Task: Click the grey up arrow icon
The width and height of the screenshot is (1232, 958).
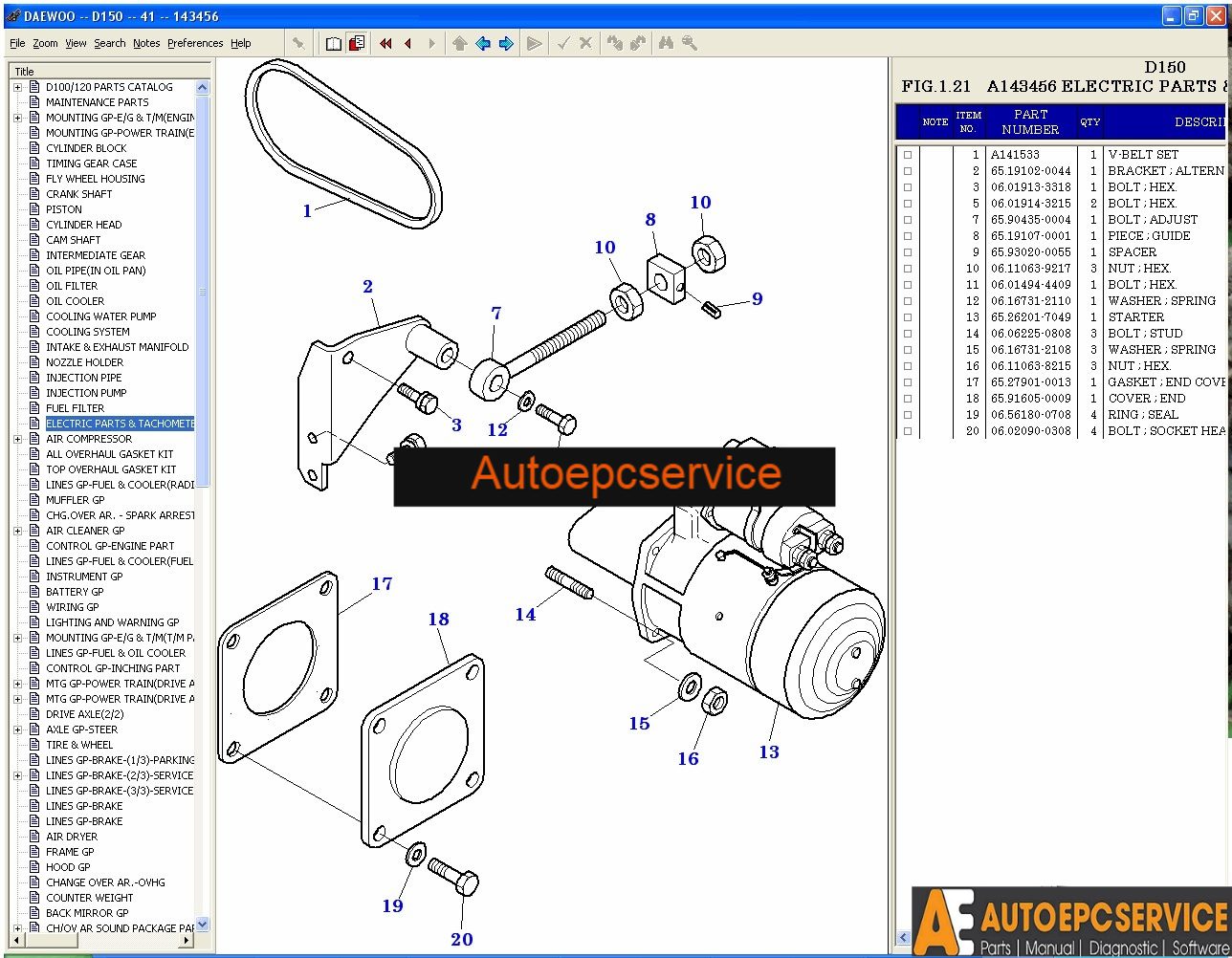Action: point(460,43)
